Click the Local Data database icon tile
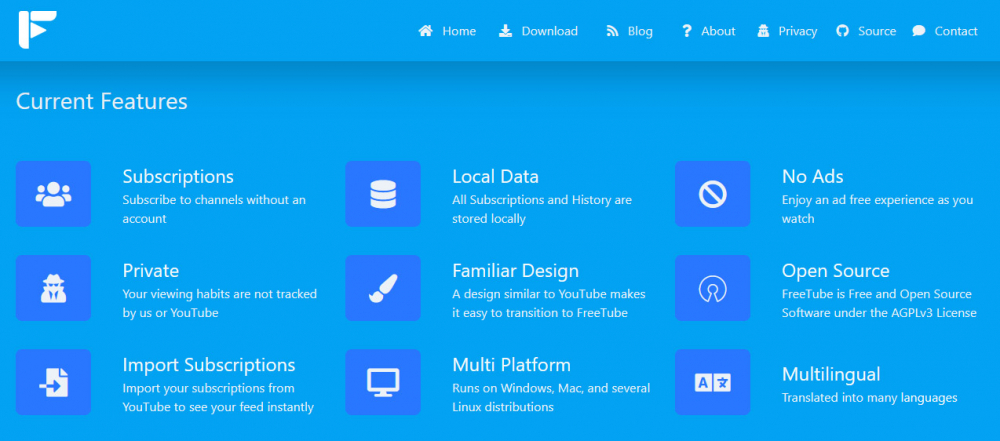1000x441 pixels. 383,194
